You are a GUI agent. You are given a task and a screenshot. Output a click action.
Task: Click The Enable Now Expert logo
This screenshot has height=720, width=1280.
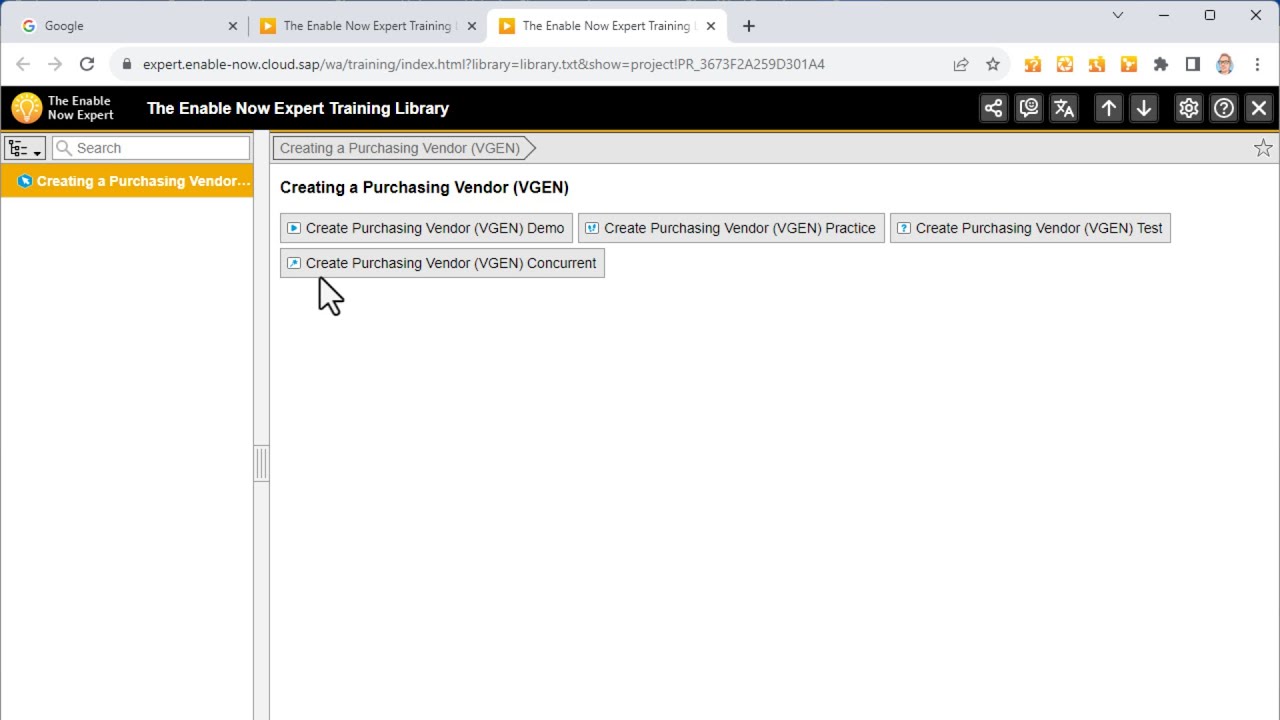[62, 108]
